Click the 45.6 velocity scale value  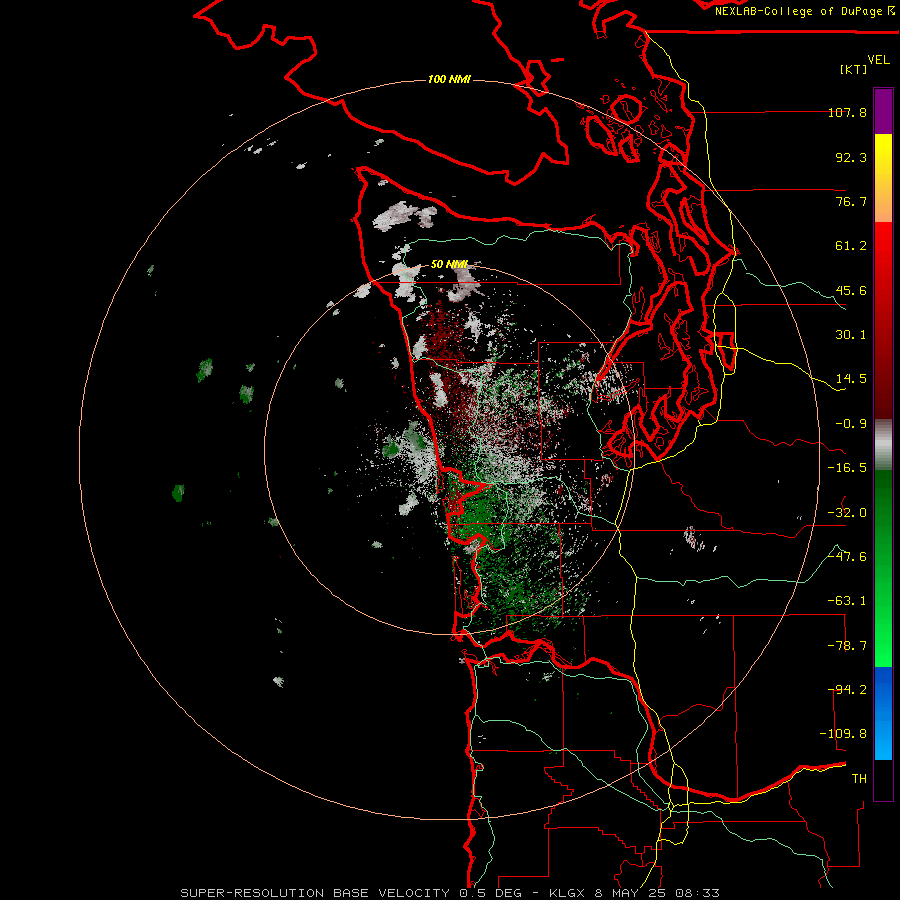(x=851, y=290)
